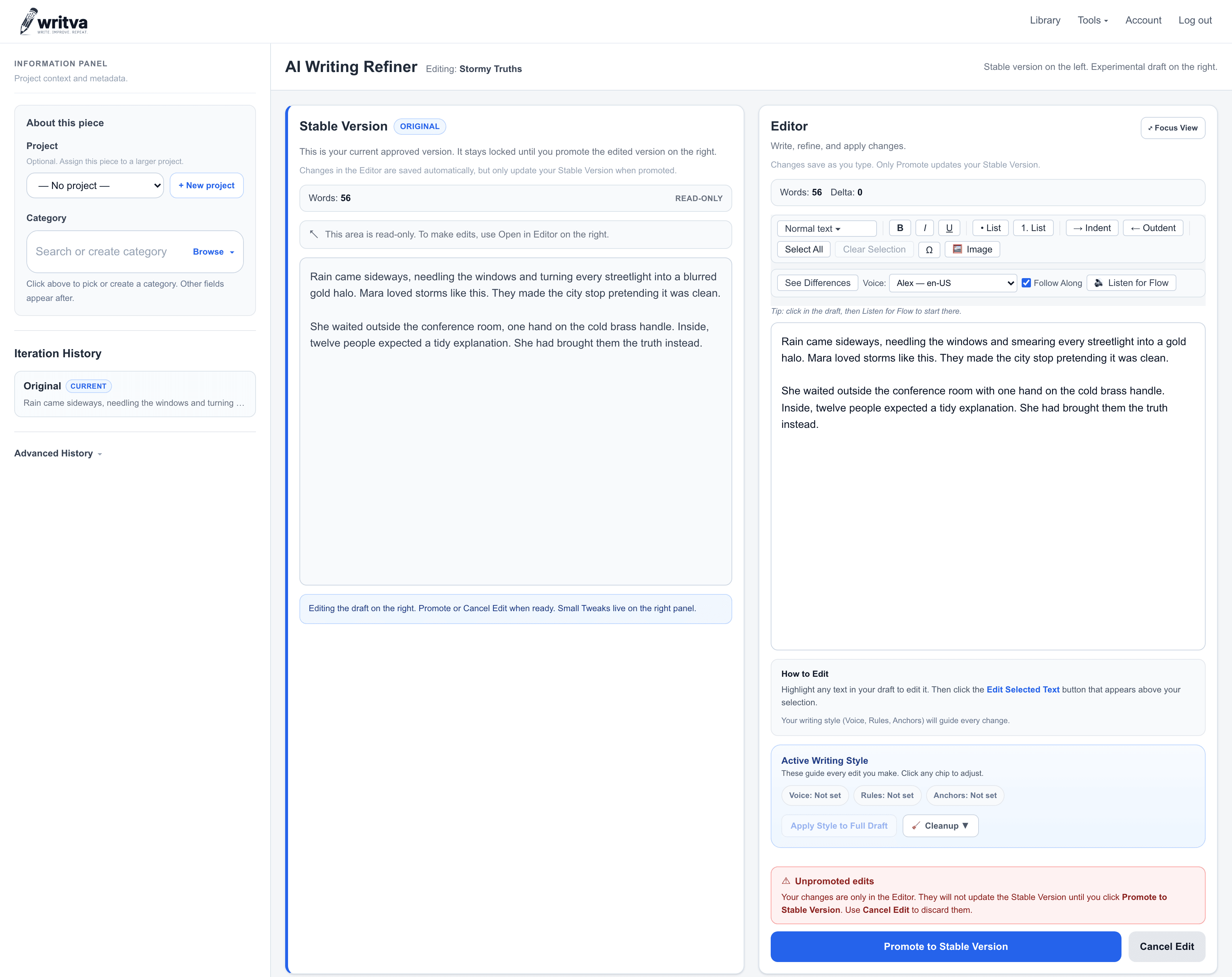1232x977 pixels.
Task: Click Apply Style to Full Draft
Action: [838, 826]
